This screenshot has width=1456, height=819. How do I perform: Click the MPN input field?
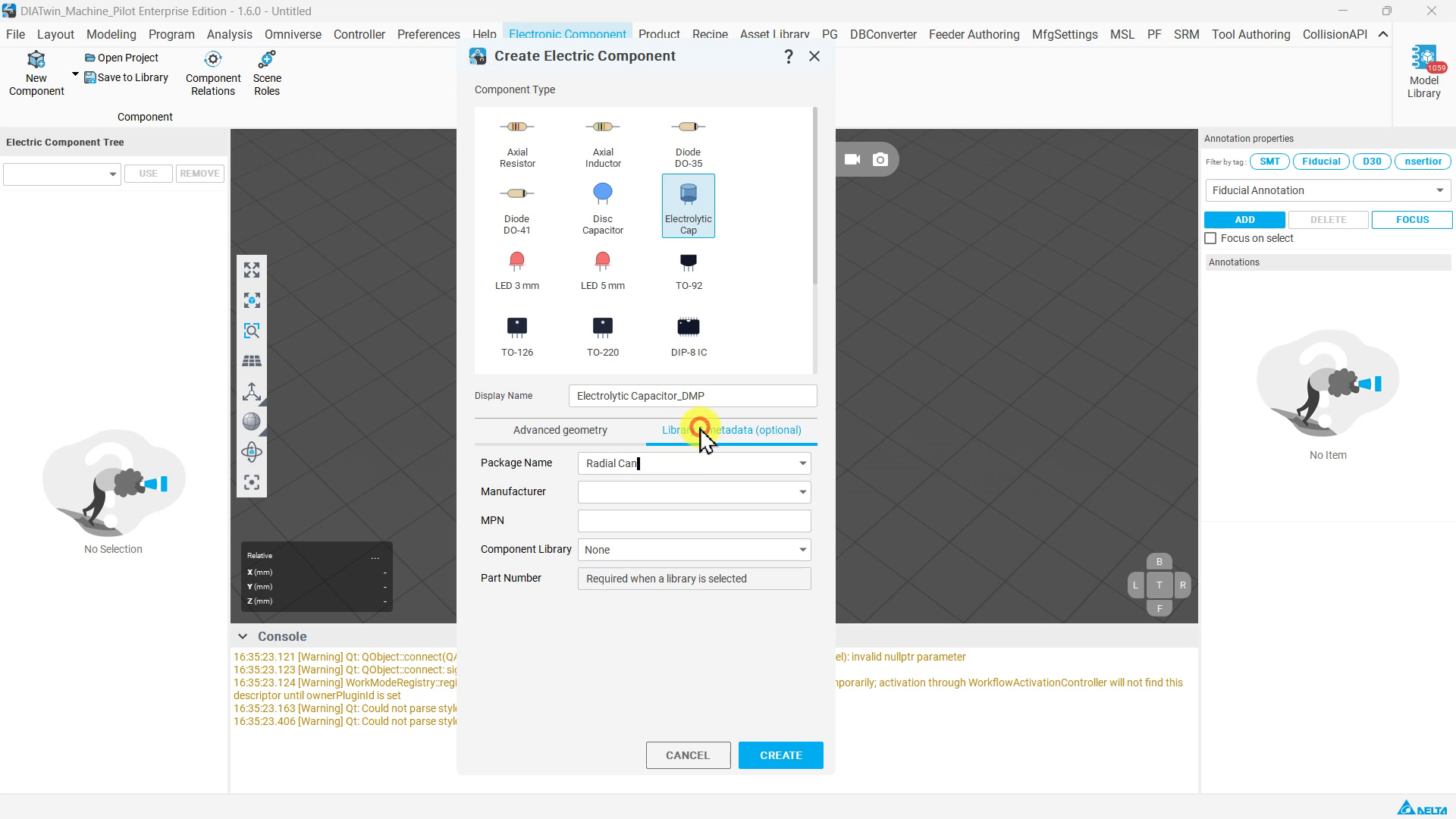pyautogui.click(x=695, y=521)
